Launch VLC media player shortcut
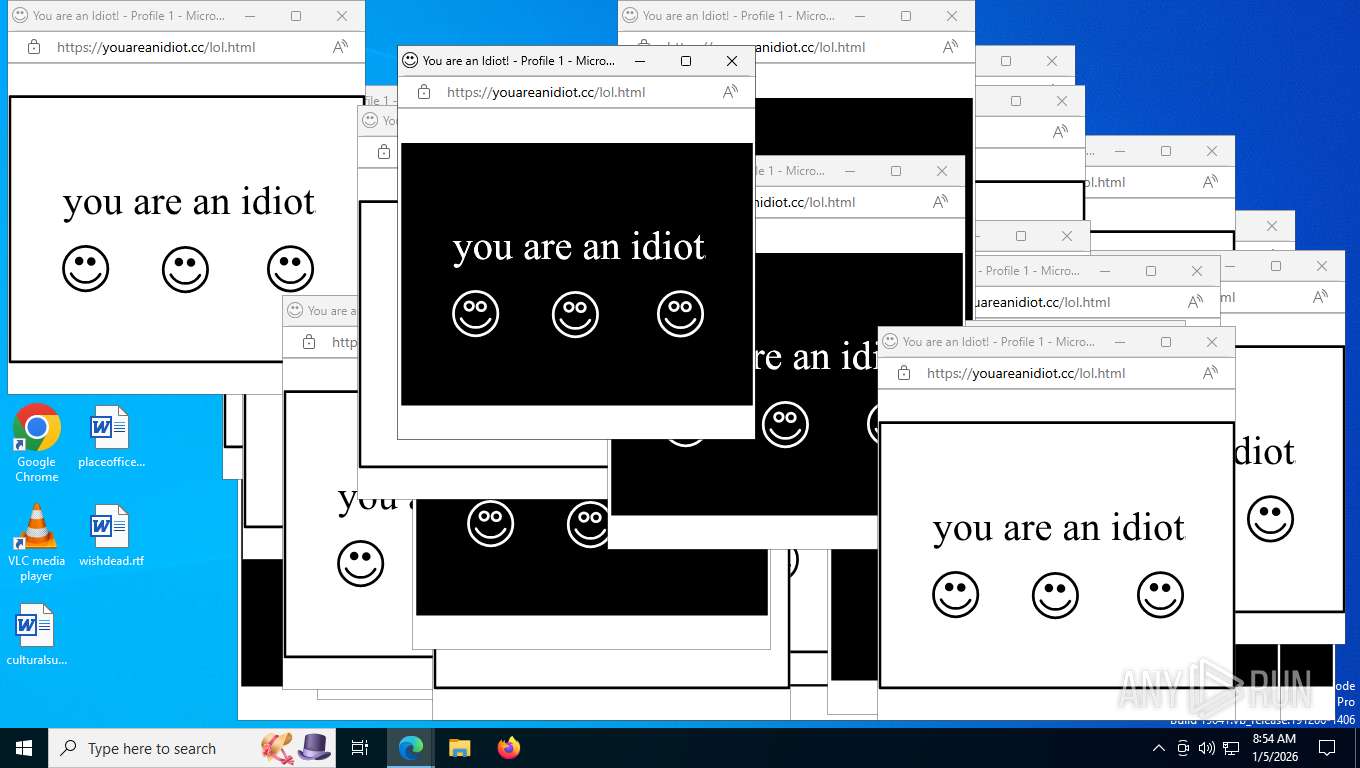This screenshot has height=768, width=1360. (37, 543)
